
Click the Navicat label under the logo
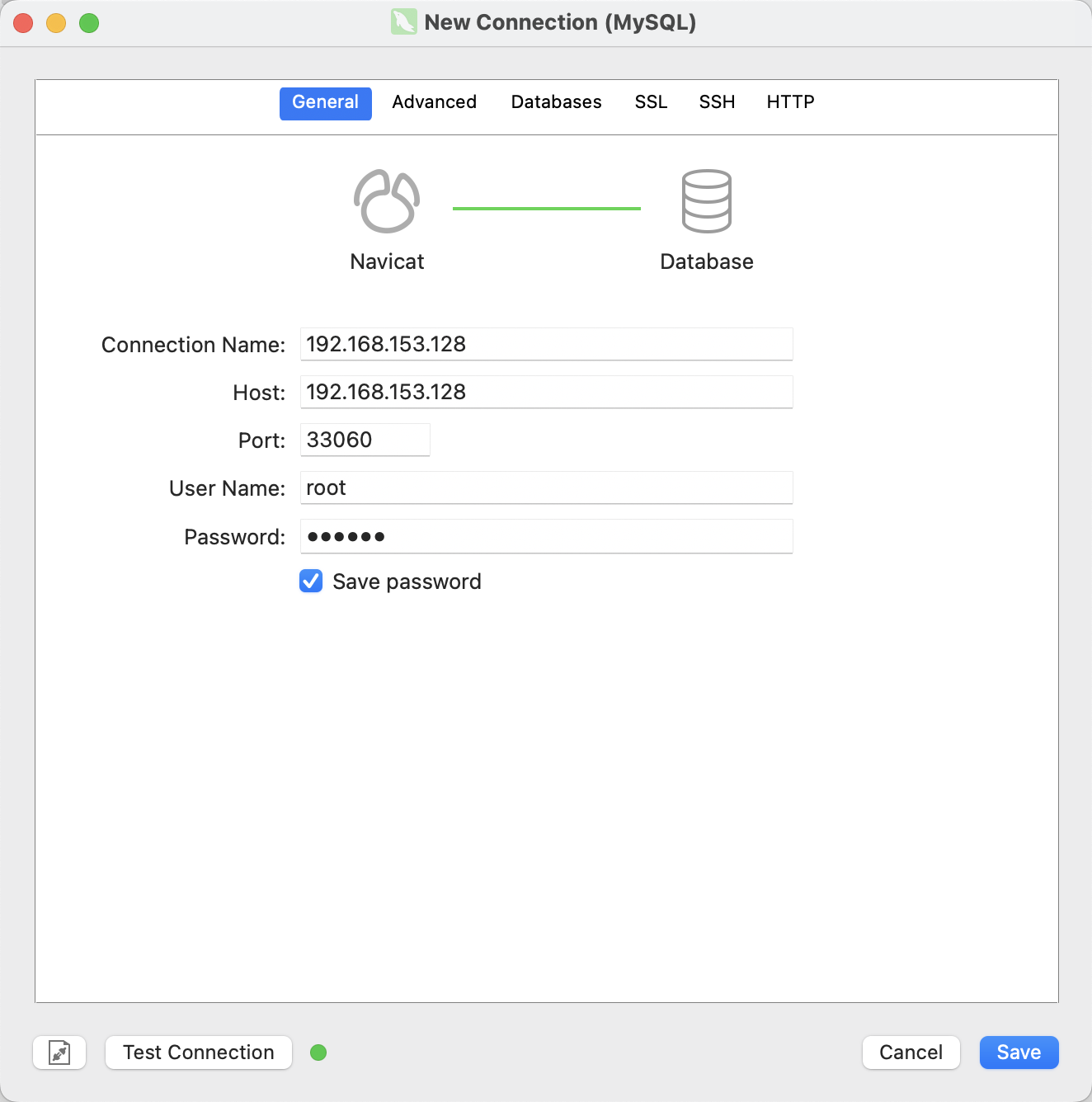click(x=387, y=261)
